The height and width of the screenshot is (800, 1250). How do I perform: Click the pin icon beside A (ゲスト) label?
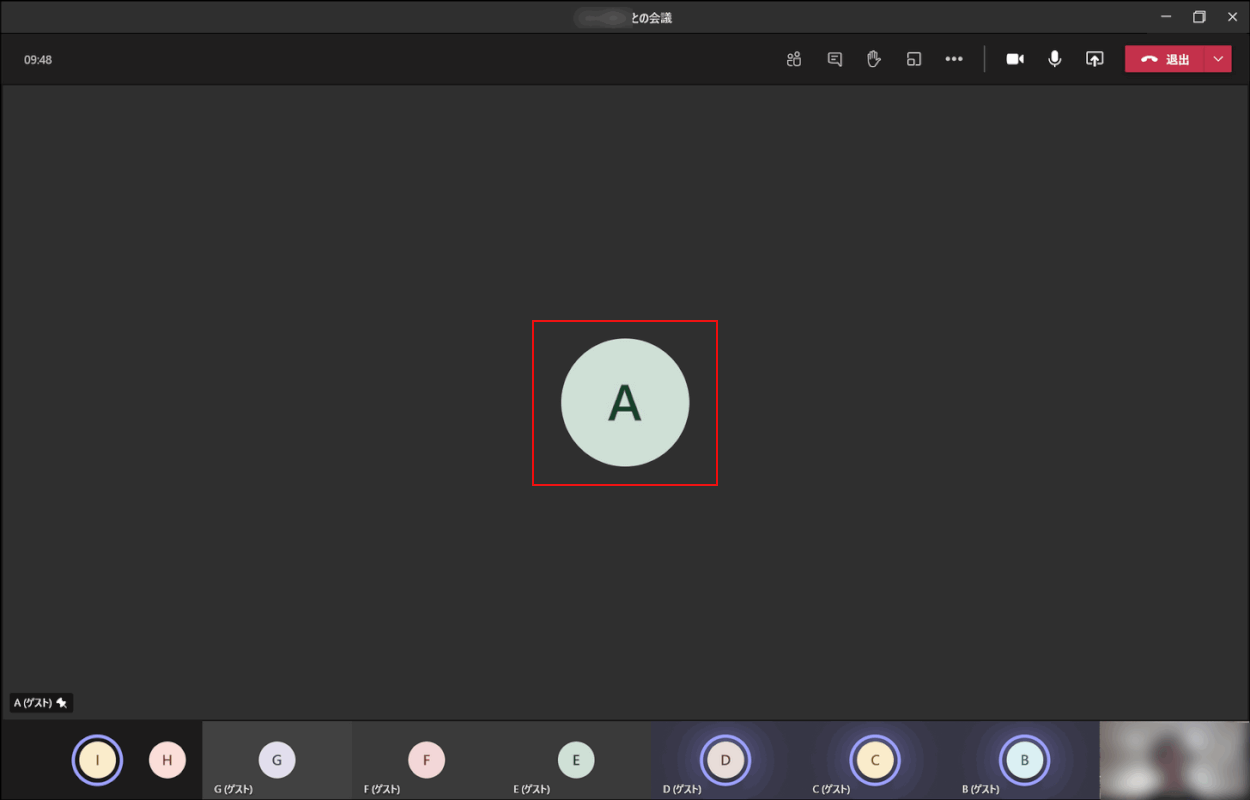click(x=62, y=703)
